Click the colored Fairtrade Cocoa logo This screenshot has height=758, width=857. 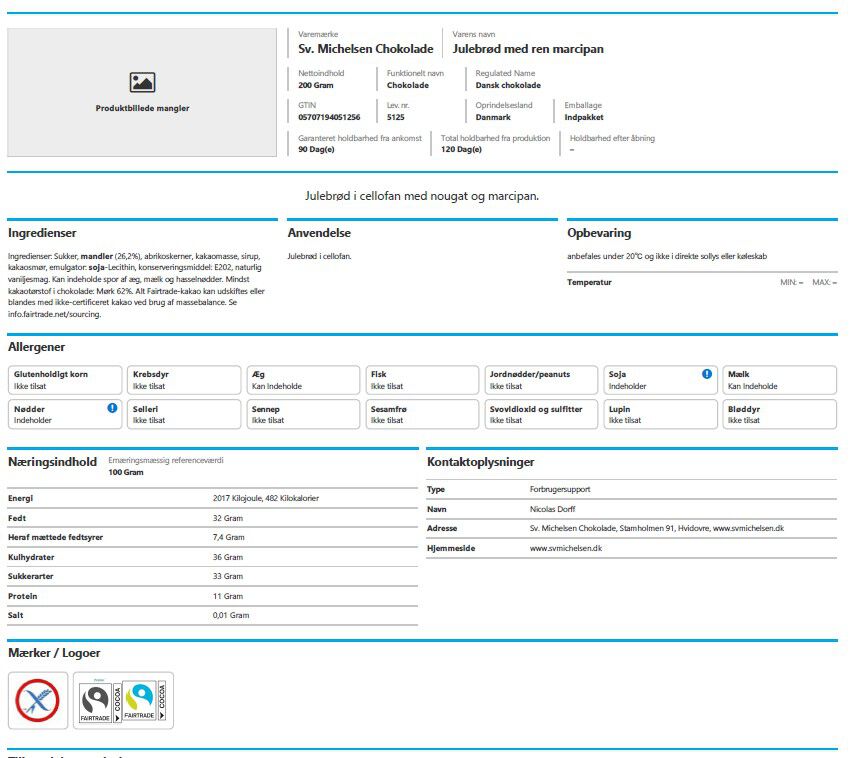144,700
